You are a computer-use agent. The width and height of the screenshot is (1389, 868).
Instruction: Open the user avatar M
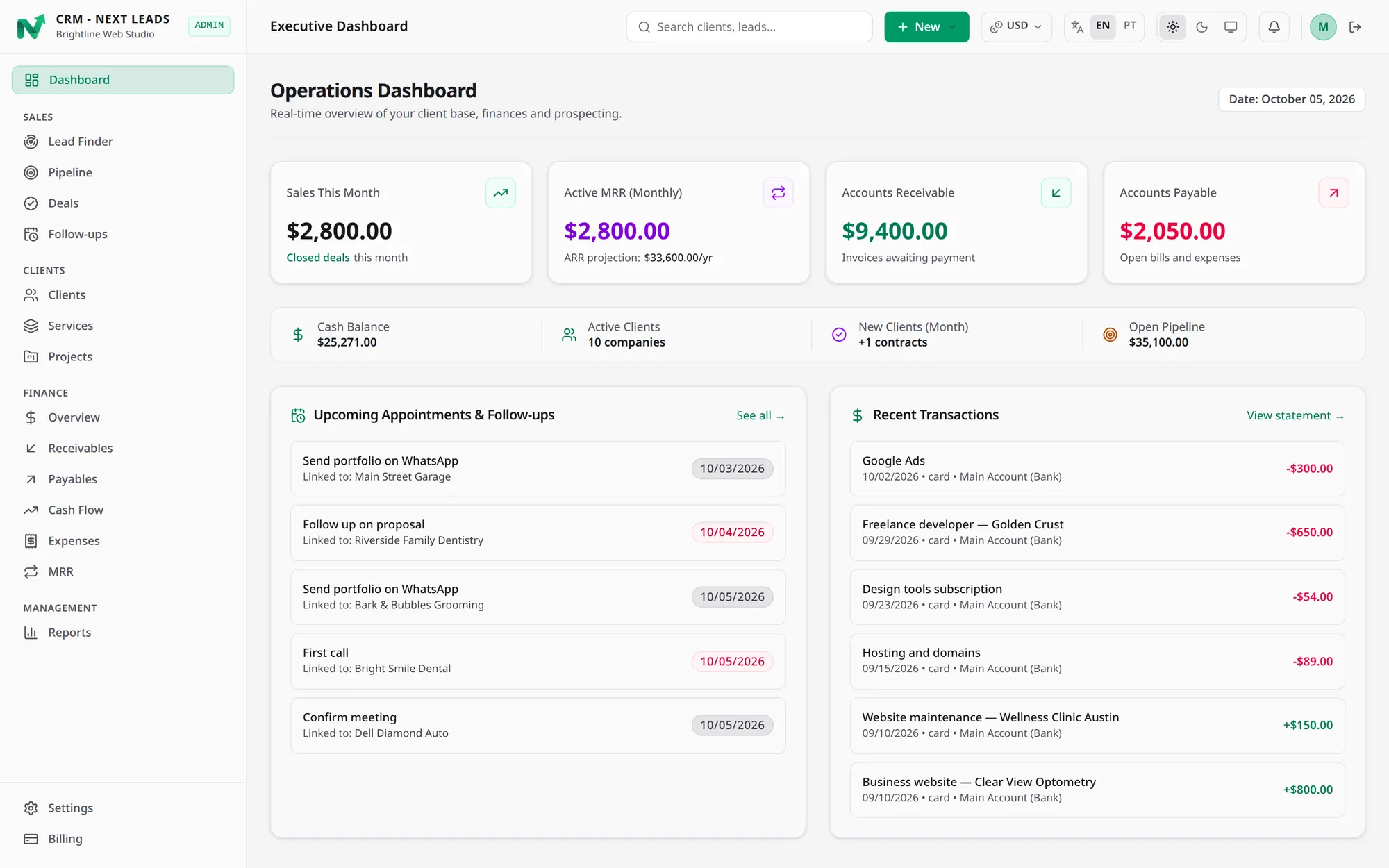pos(1322,27)
